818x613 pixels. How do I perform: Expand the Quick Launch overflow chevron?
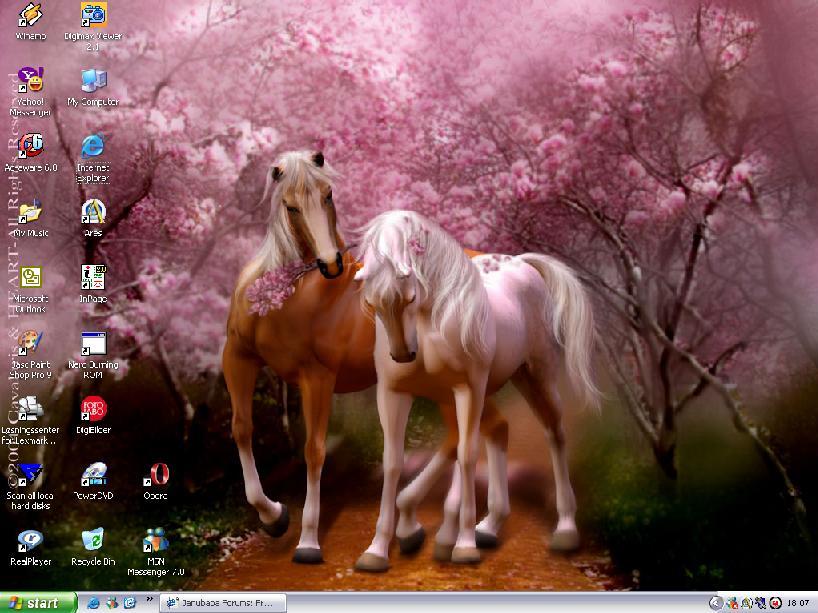[x=150, y=600]
